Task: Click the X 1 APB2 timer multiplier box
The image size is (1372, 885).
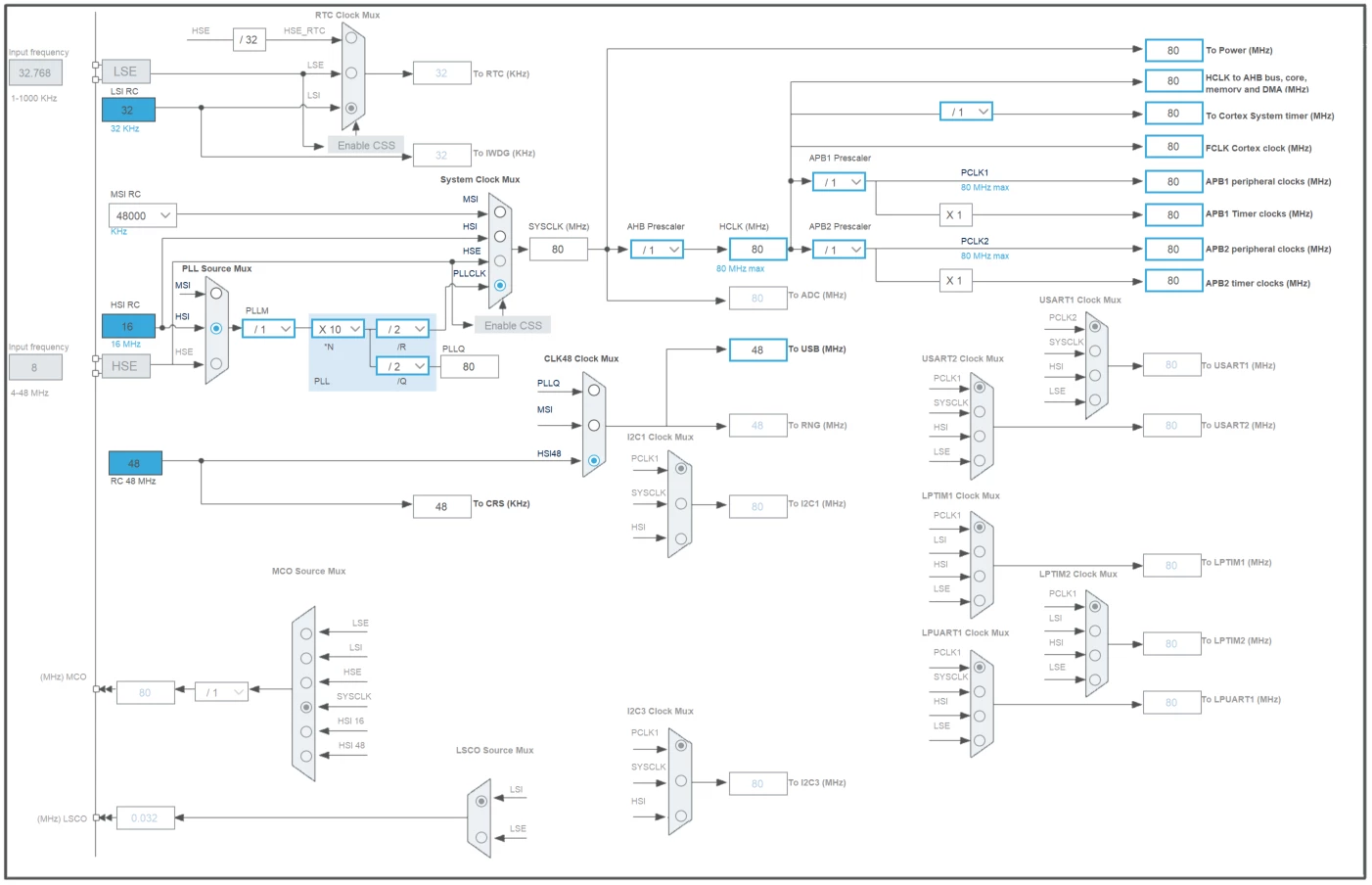Action: tap(955, 281)
